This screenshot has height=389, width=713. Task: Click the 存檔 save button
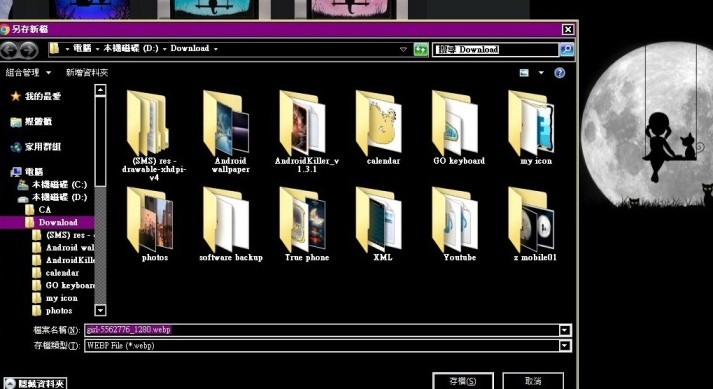(463, 381)
